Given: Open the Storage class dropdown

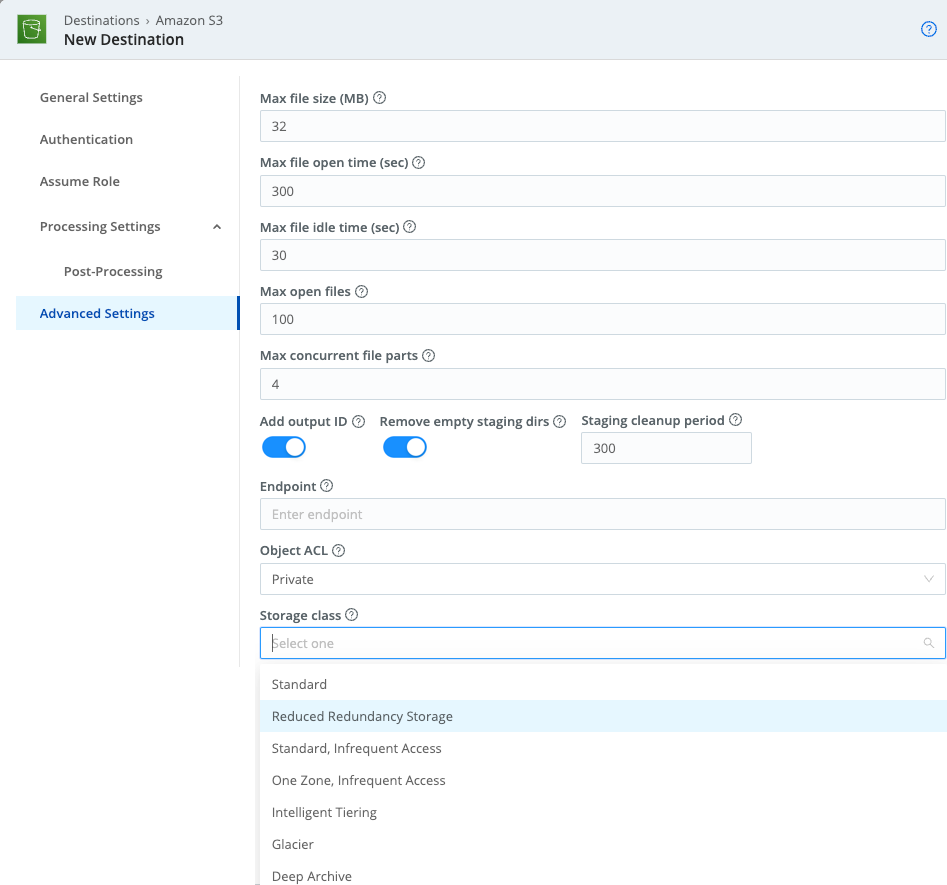Looking at the screenshot, I should click(x=601, y=643).
